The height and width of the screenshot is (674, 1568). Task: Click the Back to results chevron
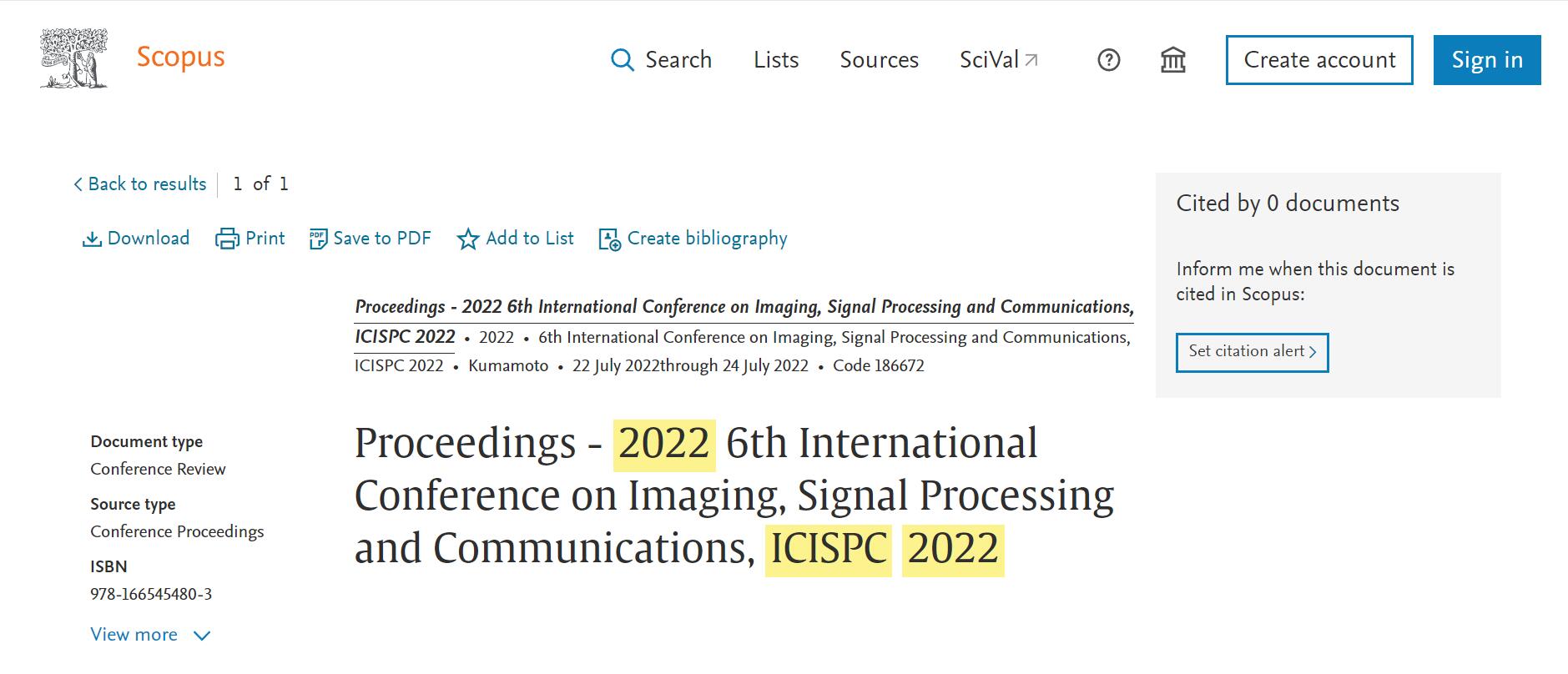pyautogui.click(x=78, y=184)
